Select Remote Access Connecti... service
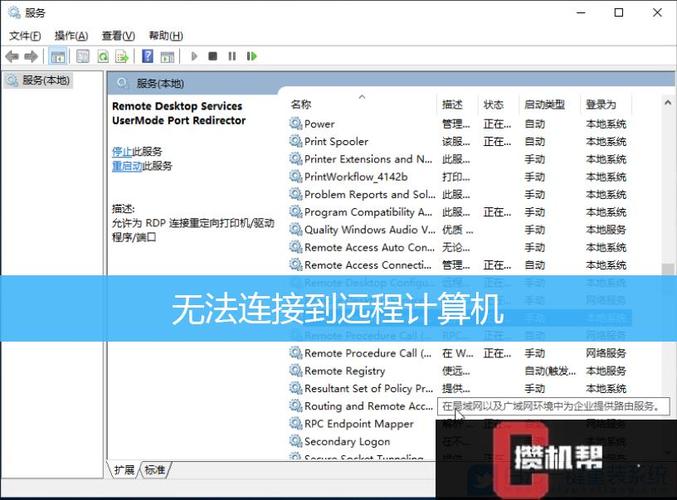 coord(460,265)
